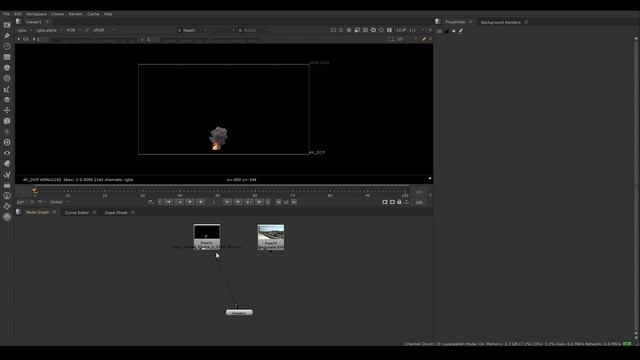Image resolution: width=640 pixels, height=360 pixels.
Task: Open the Properties pane content menu icon
Action: click(438, 22)
